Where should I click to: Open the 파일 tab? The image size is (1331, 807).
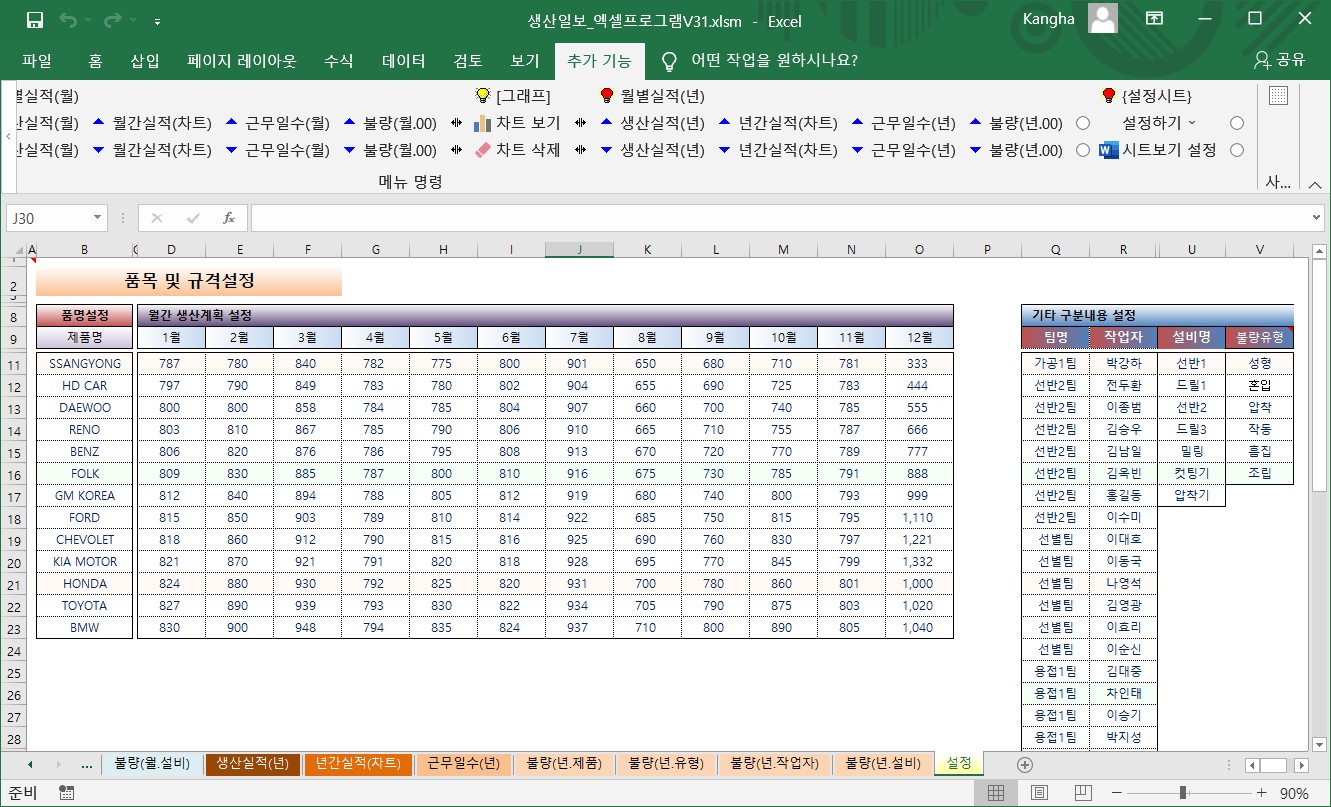37,60
